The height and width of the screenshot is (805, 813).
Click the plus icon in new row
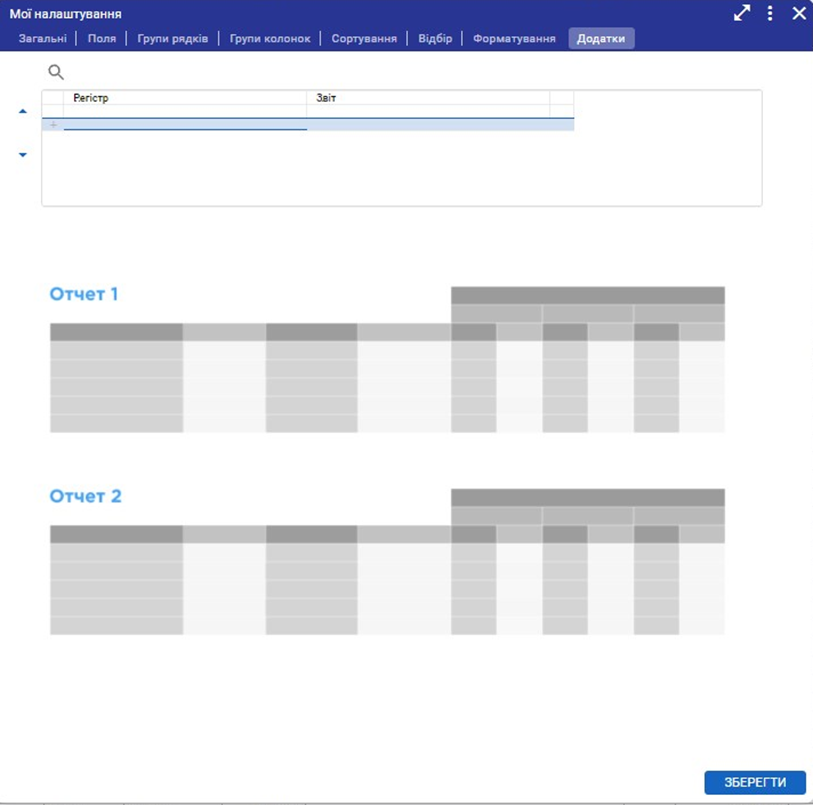click(53, 125)
